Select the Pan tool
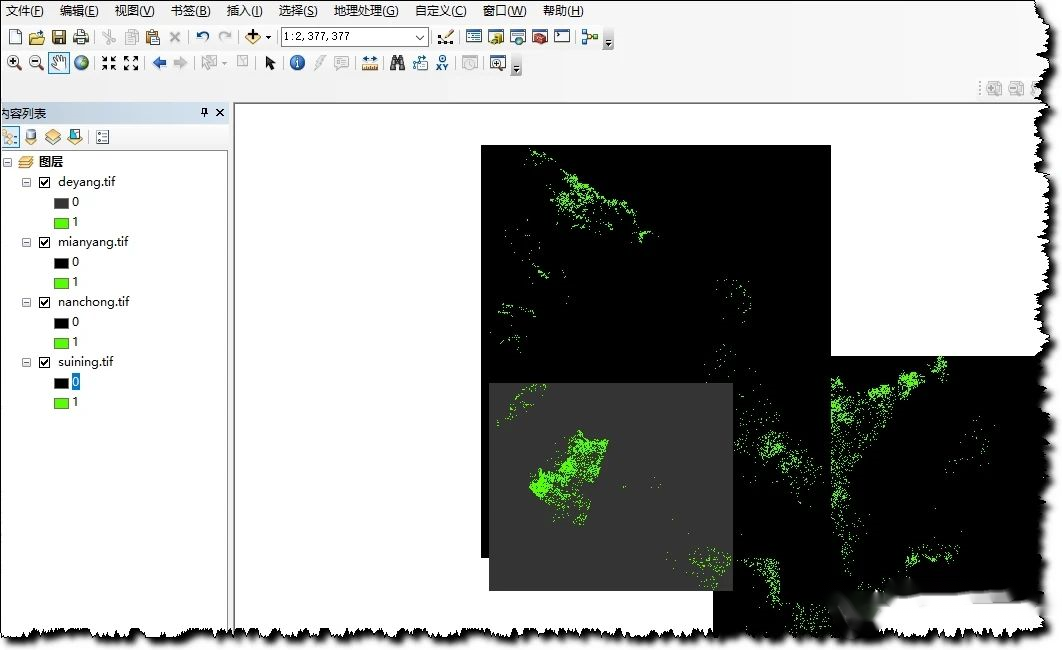 point(58,61)
